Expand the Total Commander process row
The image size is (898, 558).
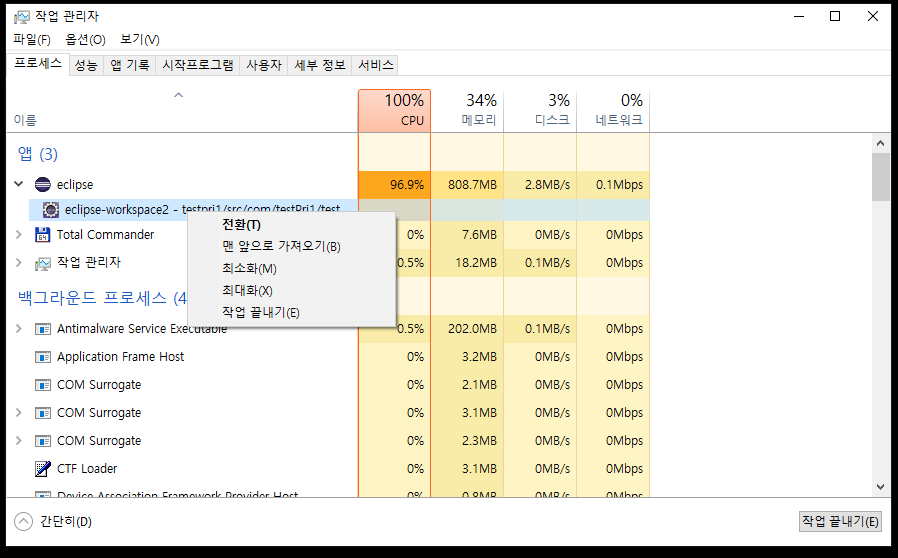(x=19, y=234)
